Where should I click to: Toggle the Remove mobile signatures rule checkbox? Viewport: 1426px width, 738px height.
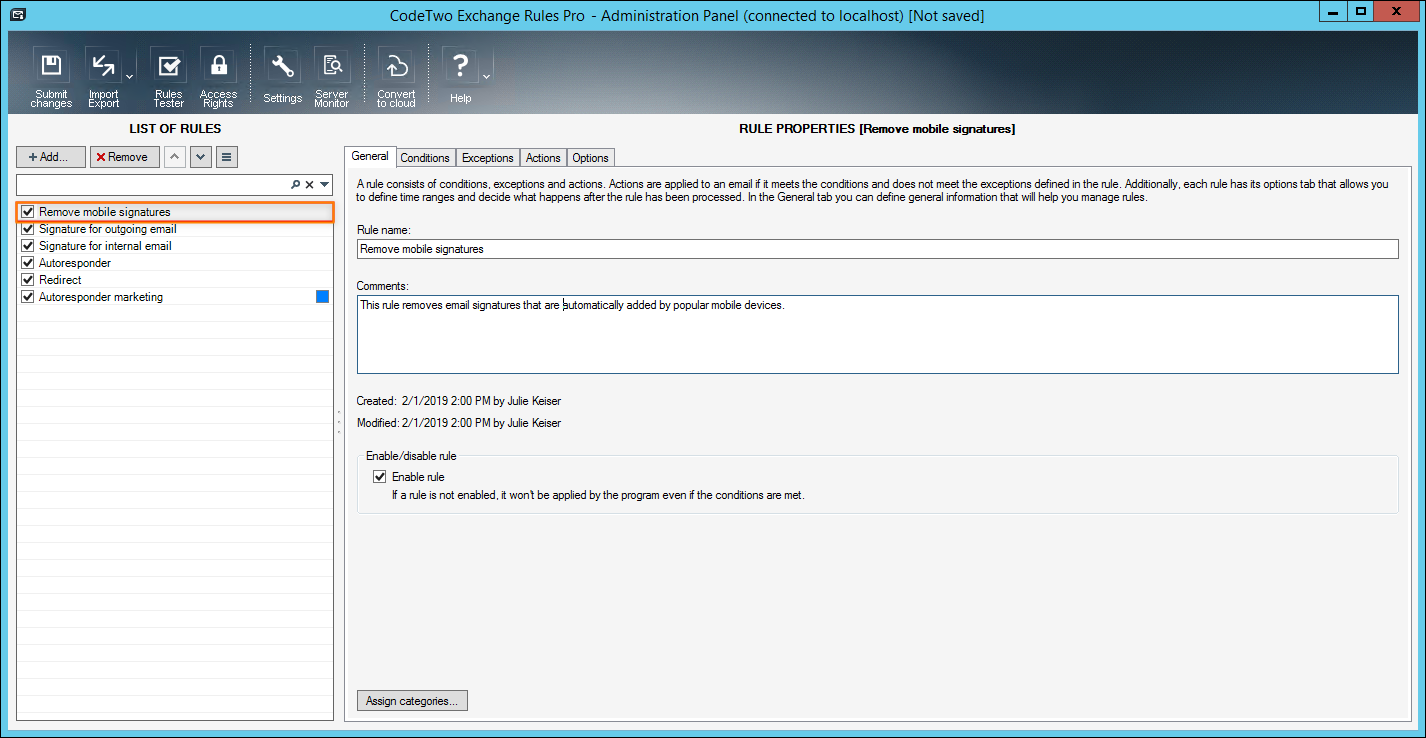pyautogui.click(x=28, y=212)
